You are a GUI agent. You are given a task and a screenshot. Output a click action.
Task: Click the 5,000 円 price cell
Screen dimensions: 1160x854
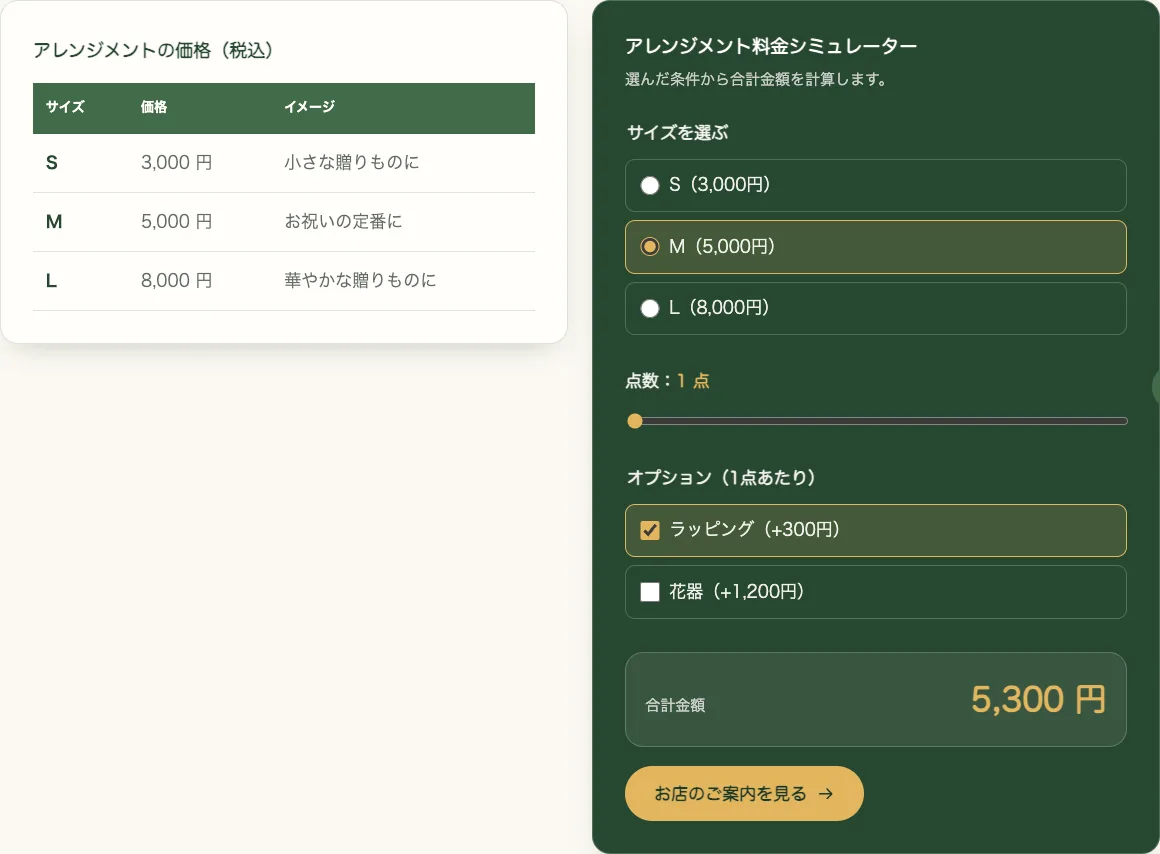pos(177,221)
